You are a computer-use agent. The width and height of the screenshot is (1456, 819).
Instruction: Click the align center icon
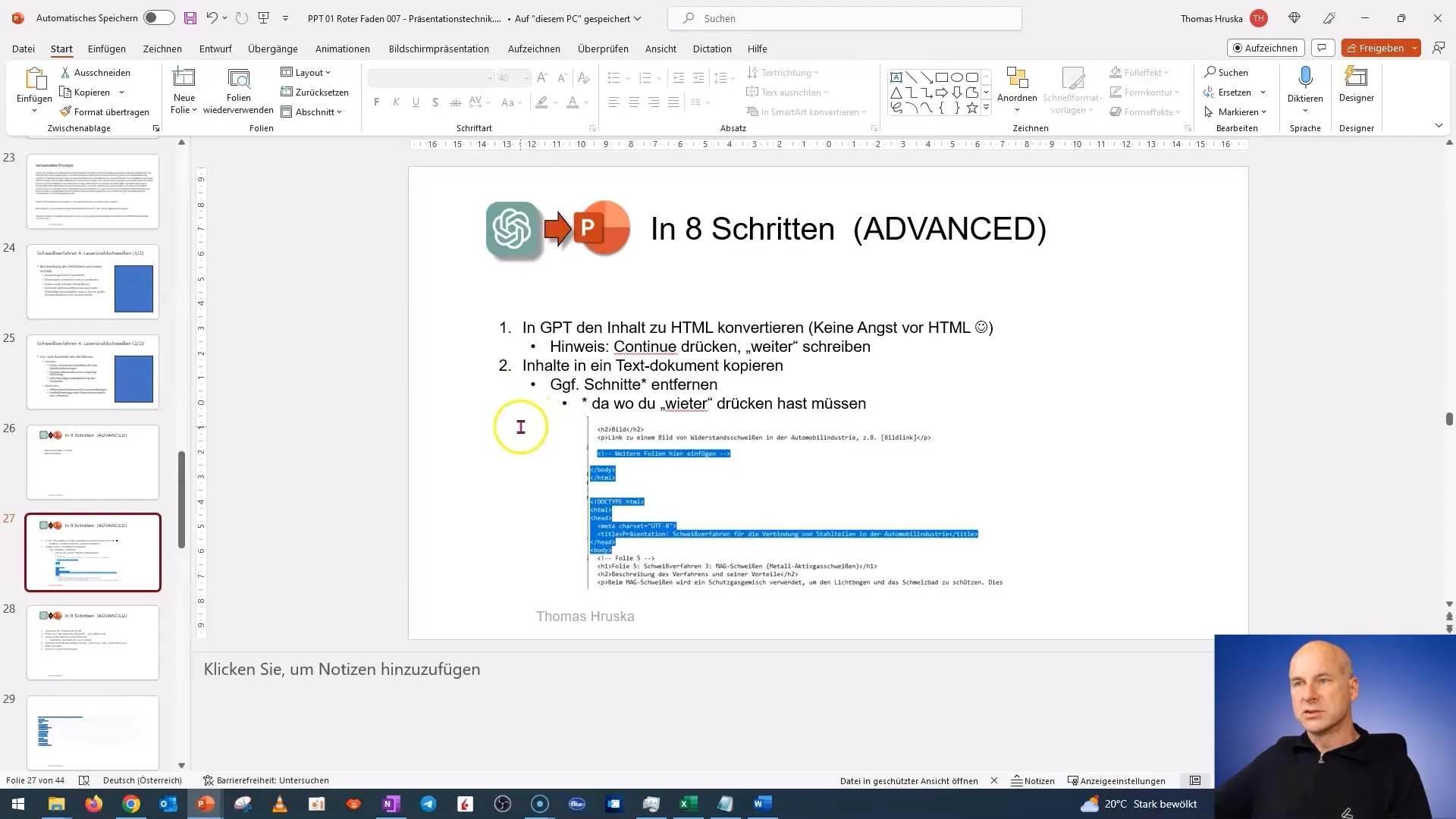click(634, 102)
